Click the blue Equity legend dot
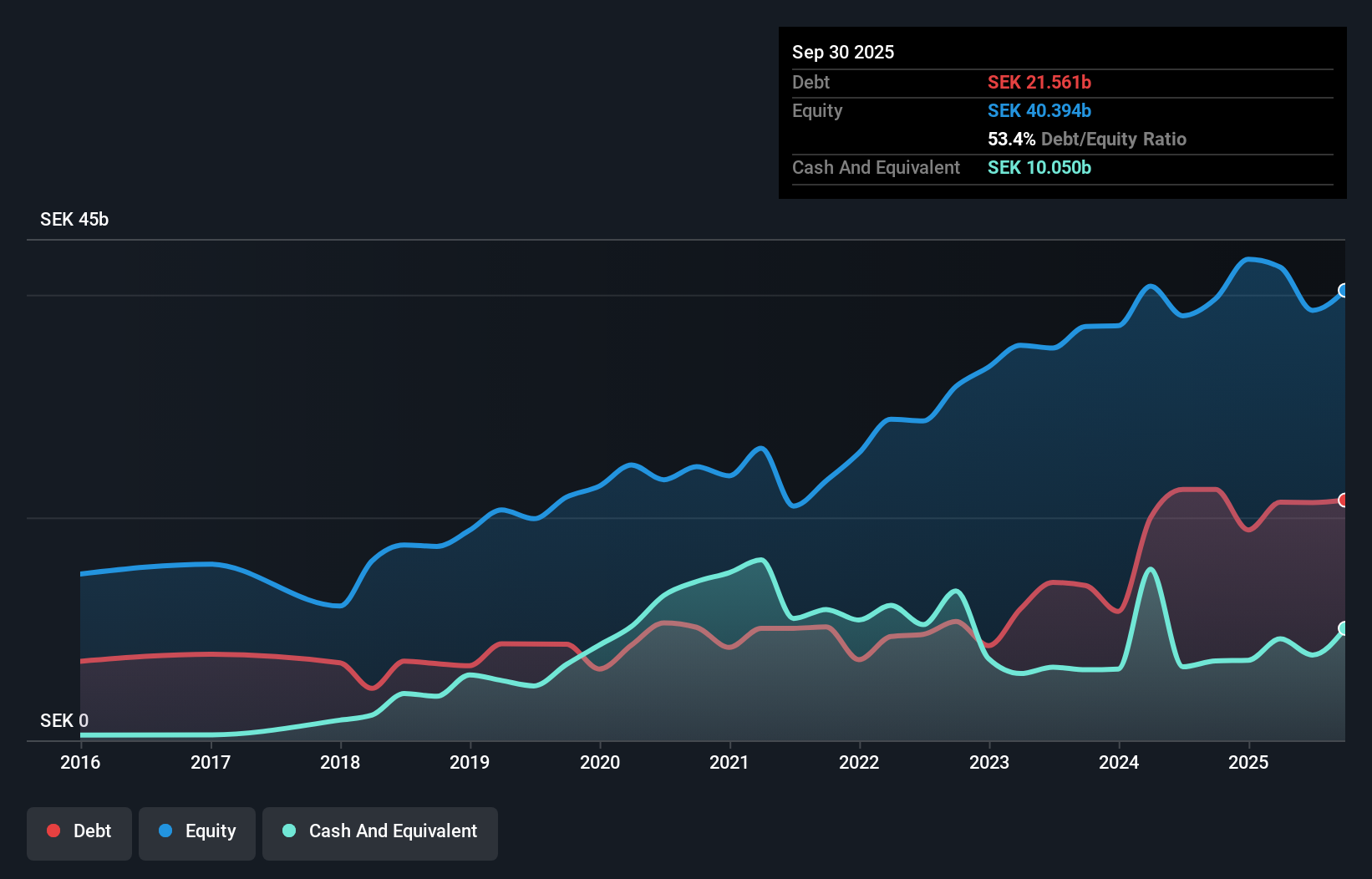The width and height of the screenshot is (1372, 879). (x=165, y=831)
